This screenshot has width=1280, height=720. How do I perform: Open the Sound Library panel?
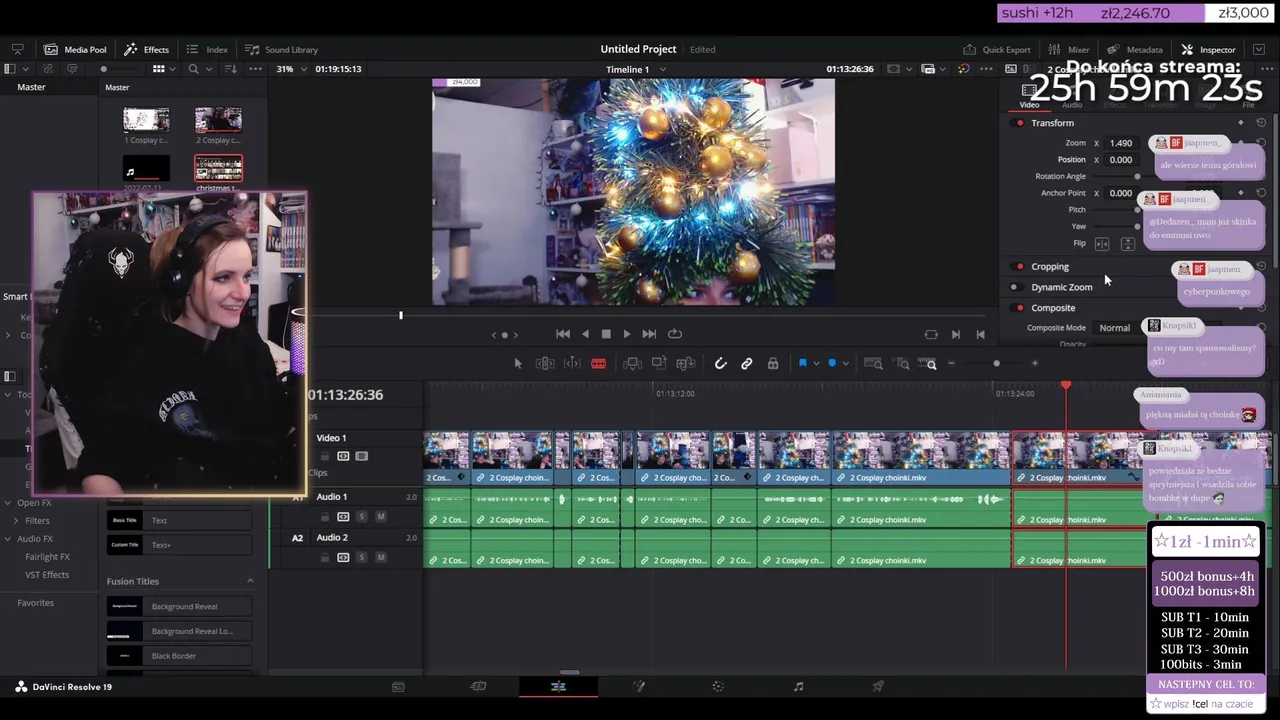point(282,49)
